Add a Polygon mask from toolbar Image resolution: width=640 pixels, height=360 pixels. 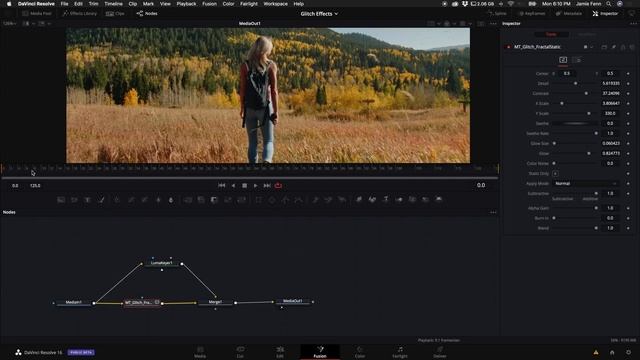pos(285,200)
